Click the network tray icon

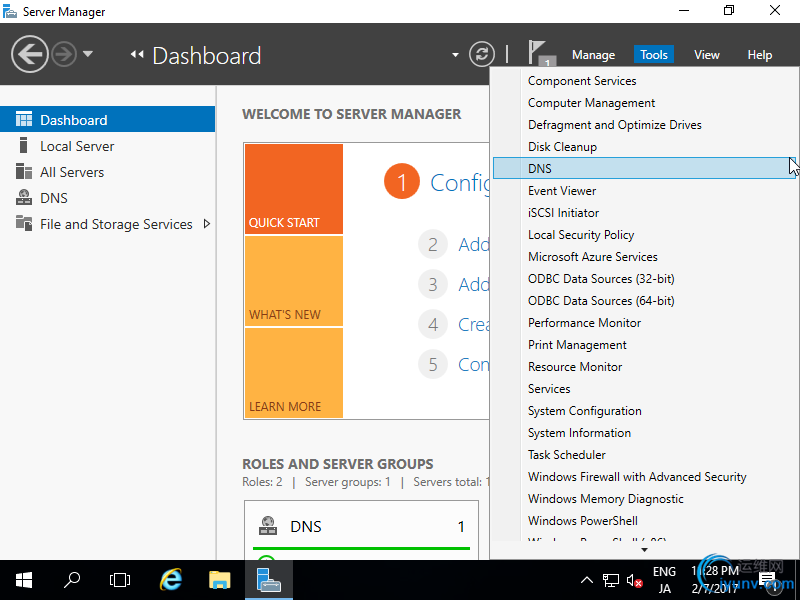[x=611, y=580]
